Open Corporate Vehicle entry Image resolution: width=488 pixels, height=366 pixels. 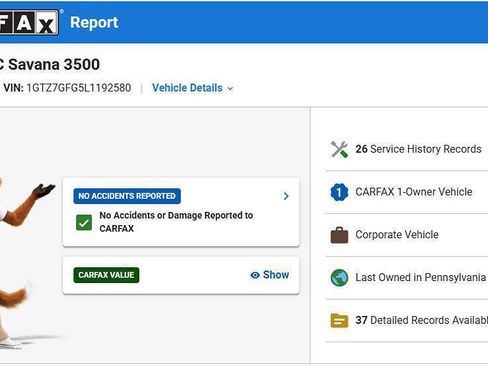pyautogui.click(x=397, y=235)
